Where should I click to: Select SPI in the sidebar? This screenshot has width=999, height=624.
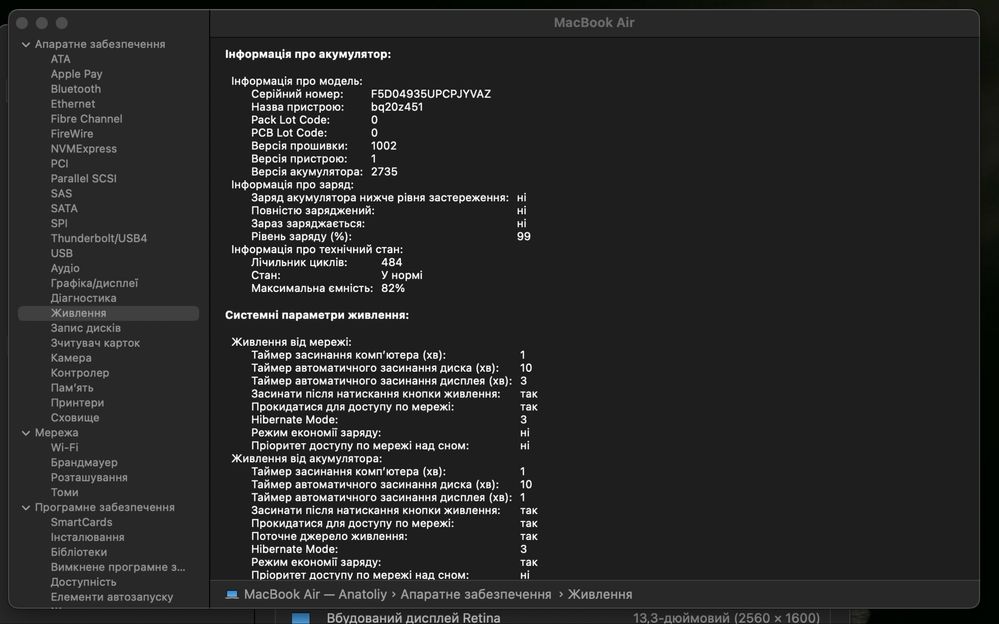point(59,224)
